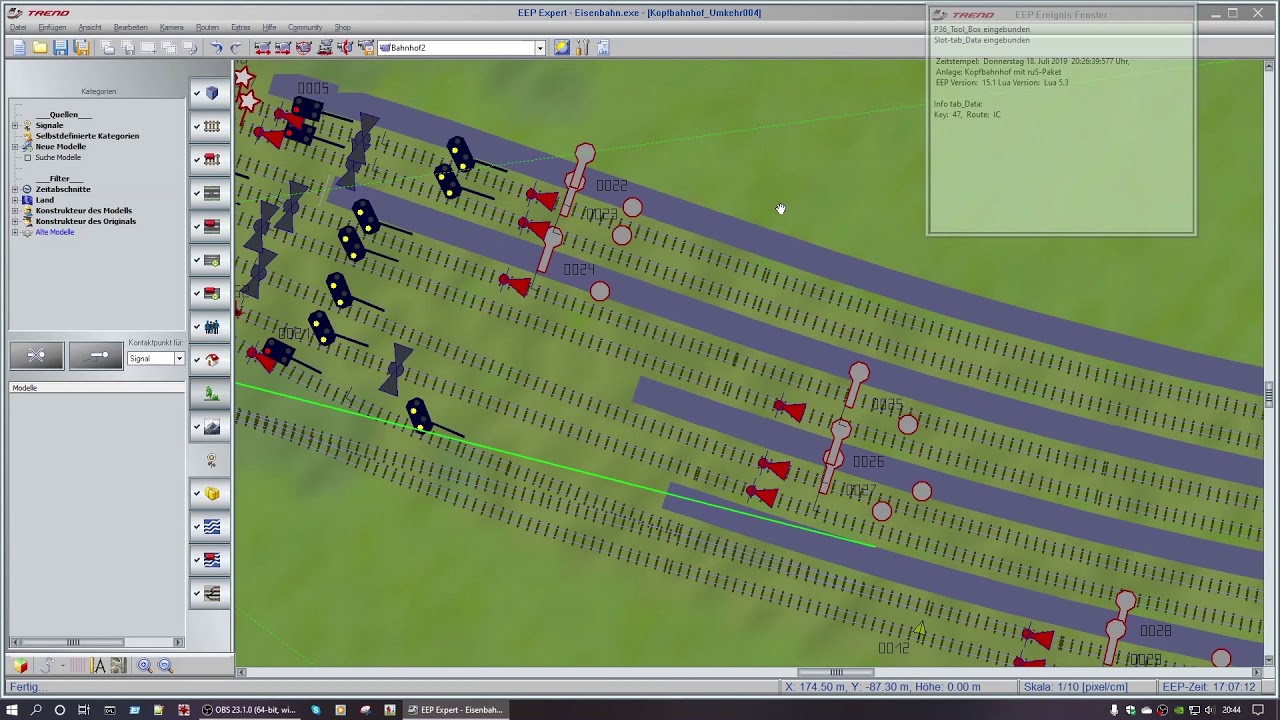This screenshot has width=1280, height=720.
Task: Select the rail track editor icon
Action: (x=212, y=127)
